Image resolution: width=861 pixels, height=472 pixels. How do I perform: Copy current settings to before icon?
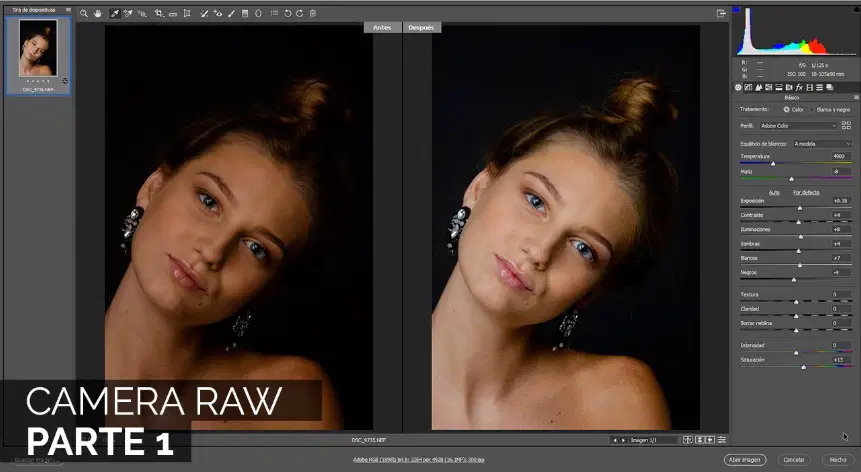(x=710, y=440)
